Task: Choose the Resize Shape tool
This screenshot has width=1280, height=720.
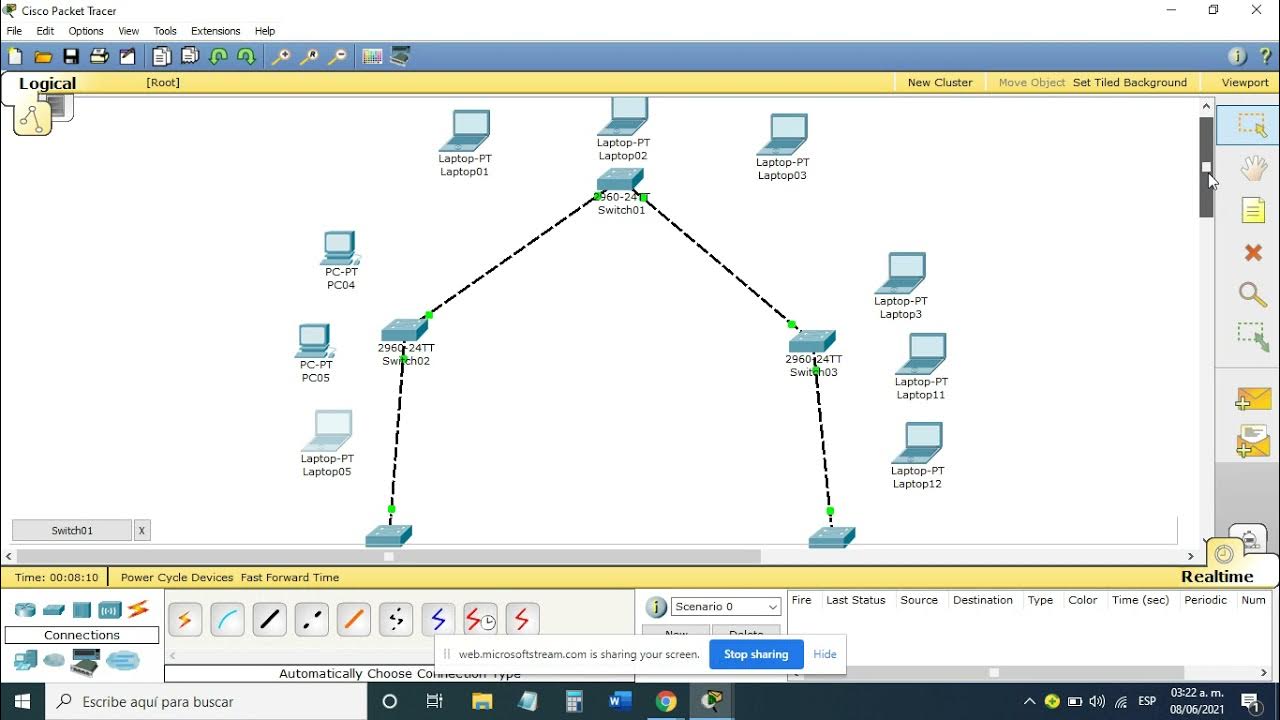Action: pyautogui.click(x=1253, y=336)
